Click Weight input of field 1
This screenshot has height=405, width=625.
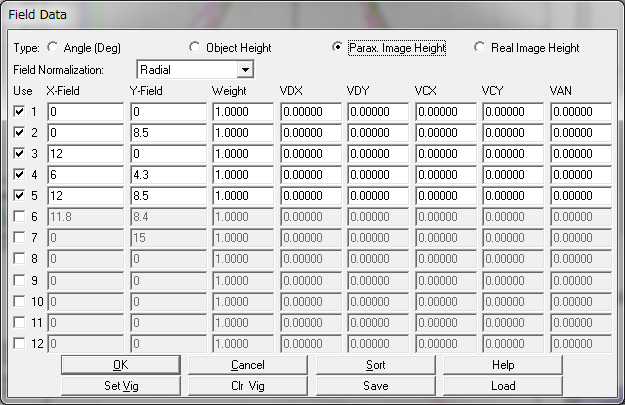pyautogui.click(x=243, y=112)
